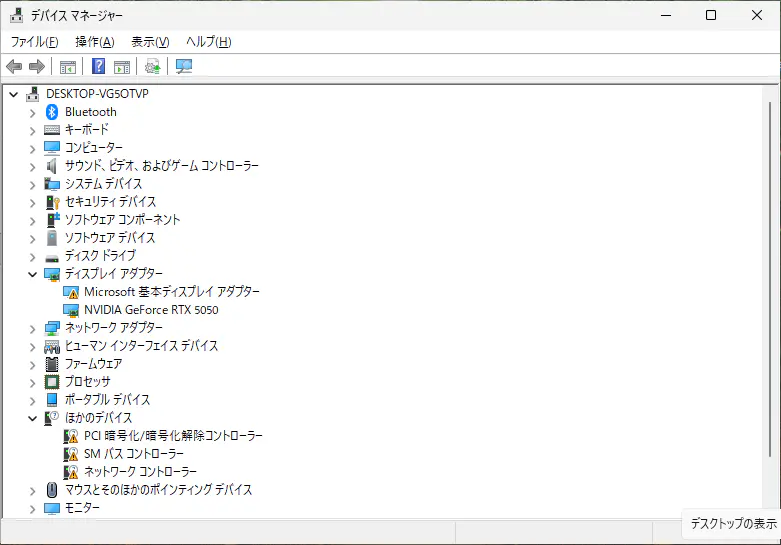The width and height of the screenshot is (781, 545).
Task: Click the update driver toolbar icon
Action: pyautogui.click(x=152, y=67)
